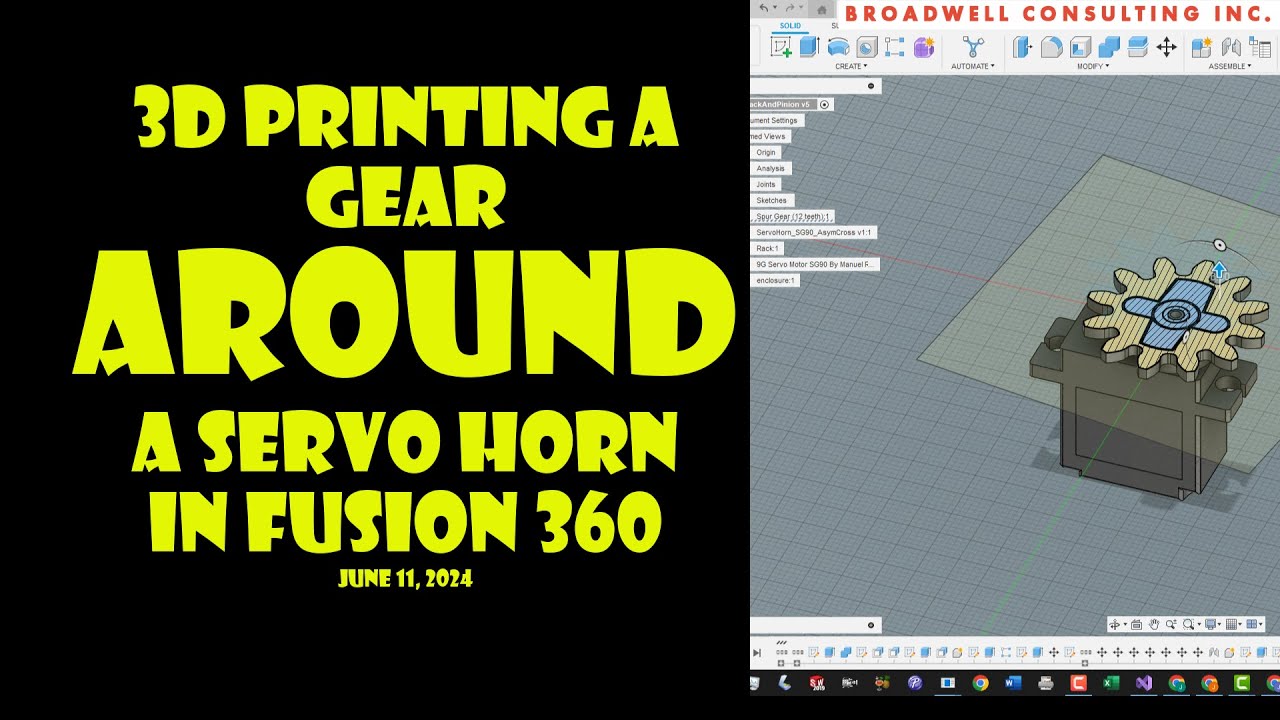Select the New Component tool
This screenshot has width=1280, height=720.
point(1202,47)
